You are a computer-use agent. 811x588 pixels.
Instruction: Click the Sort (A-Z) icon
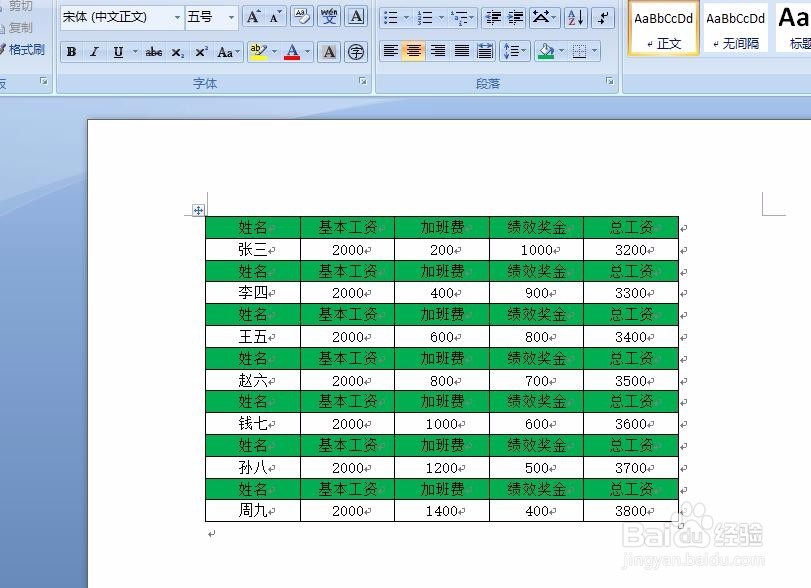pos(576,18)
